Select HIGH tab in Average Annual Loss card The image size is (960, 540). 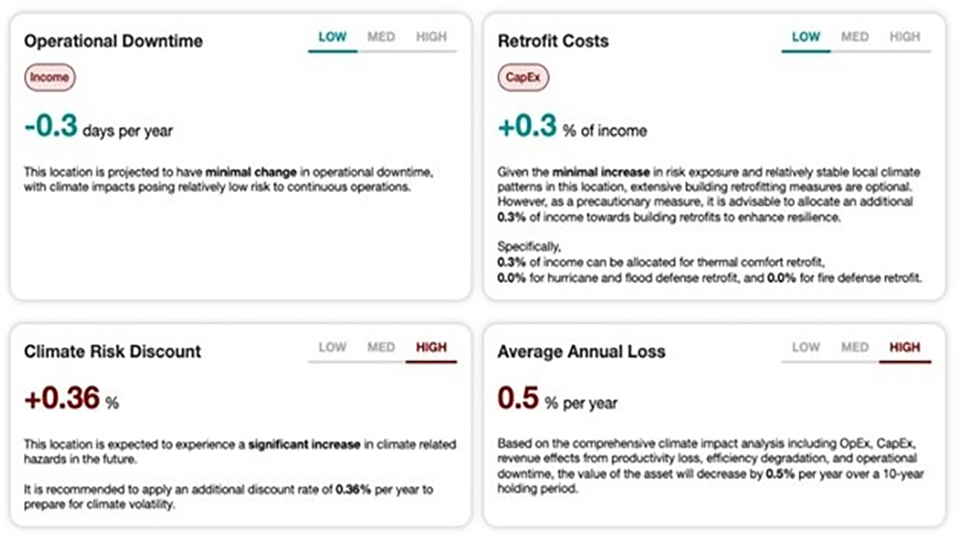point(904,348)
